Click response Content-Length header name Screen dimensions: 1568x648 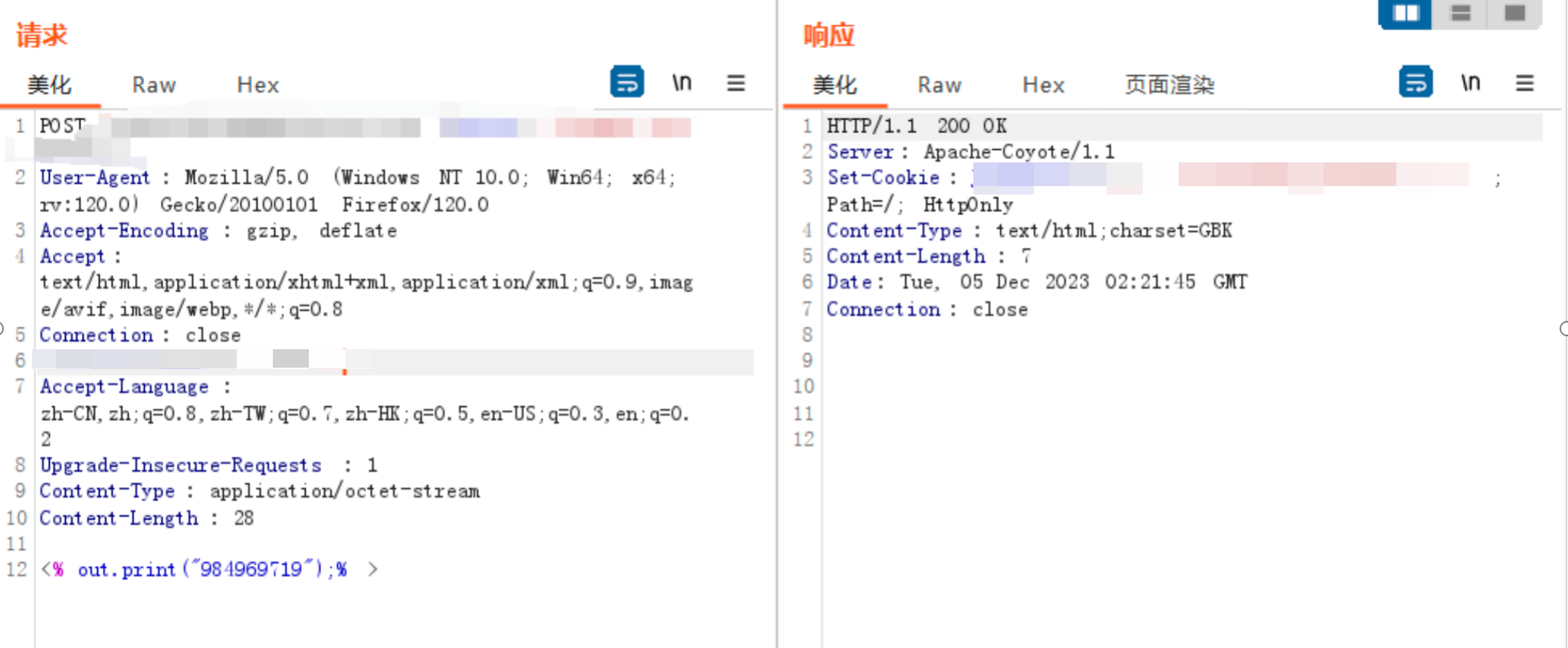point(906,257)
